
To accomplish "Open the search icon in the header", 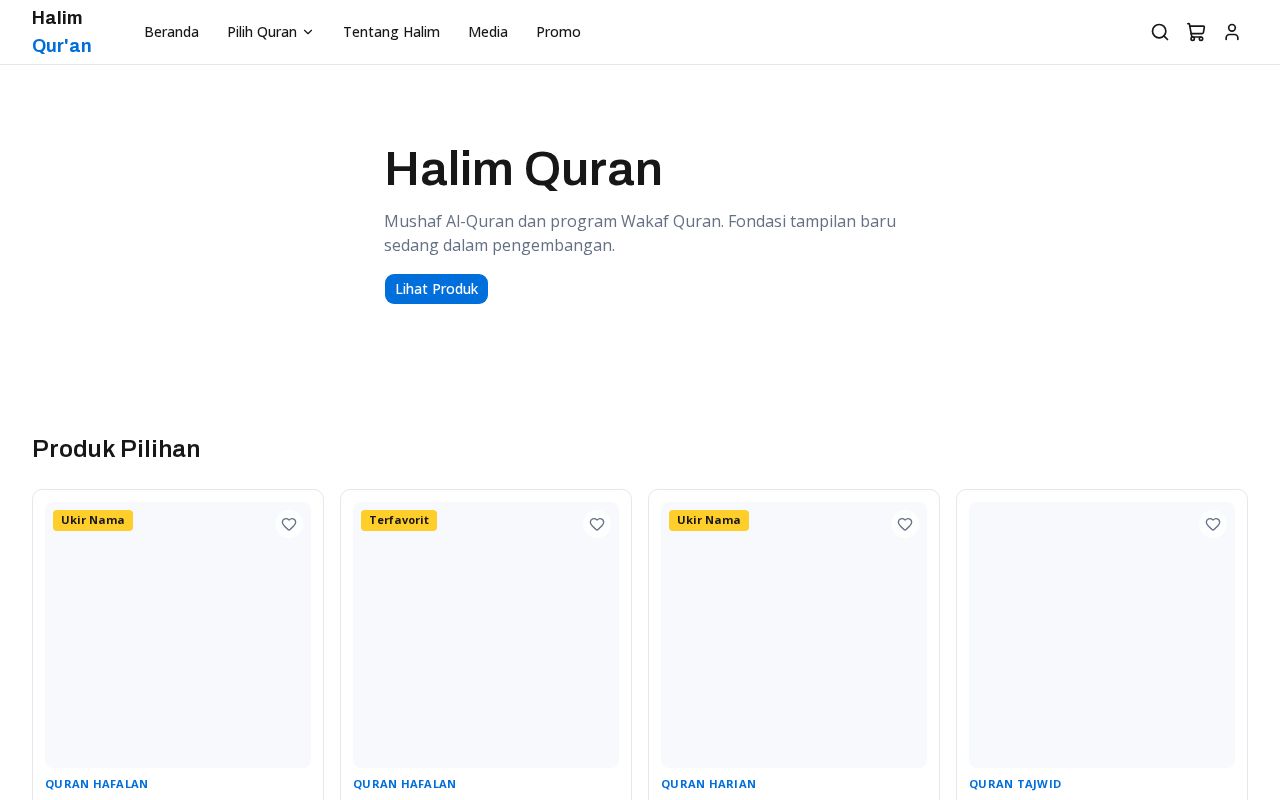I will (1160, 32).
